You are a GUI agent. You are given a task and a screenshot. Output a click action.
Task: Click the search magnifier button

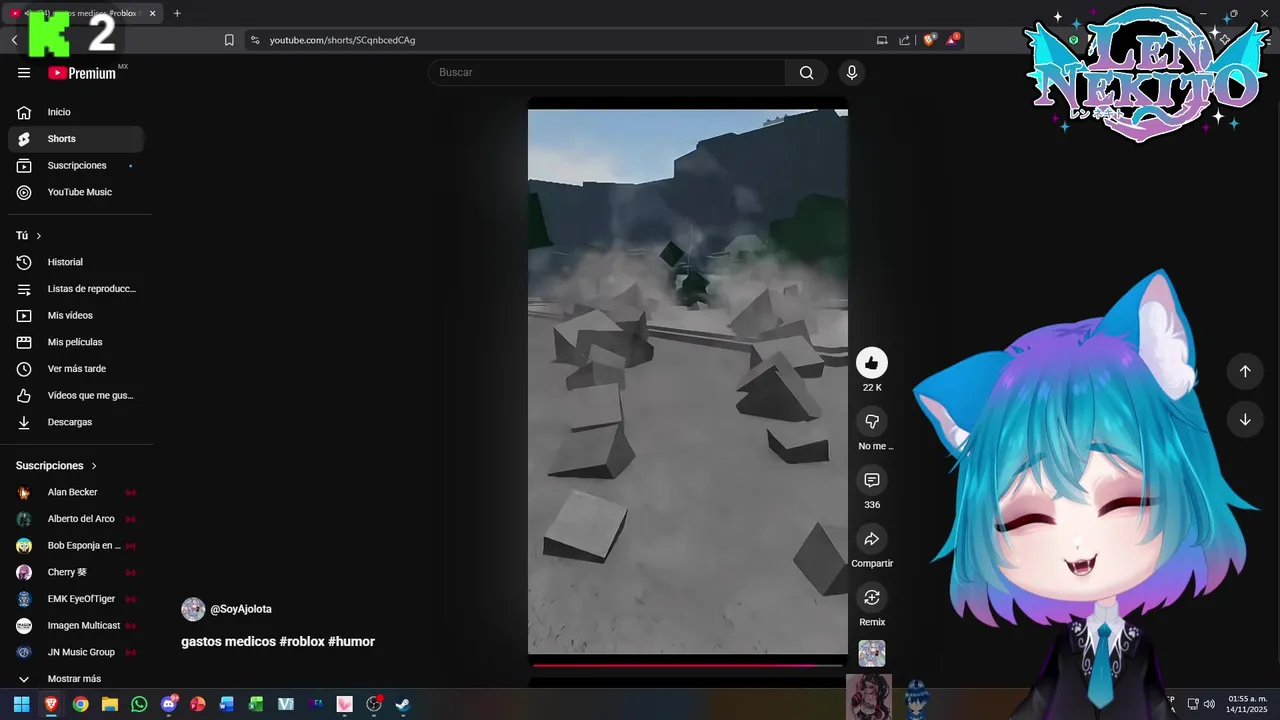click(806, 72)
